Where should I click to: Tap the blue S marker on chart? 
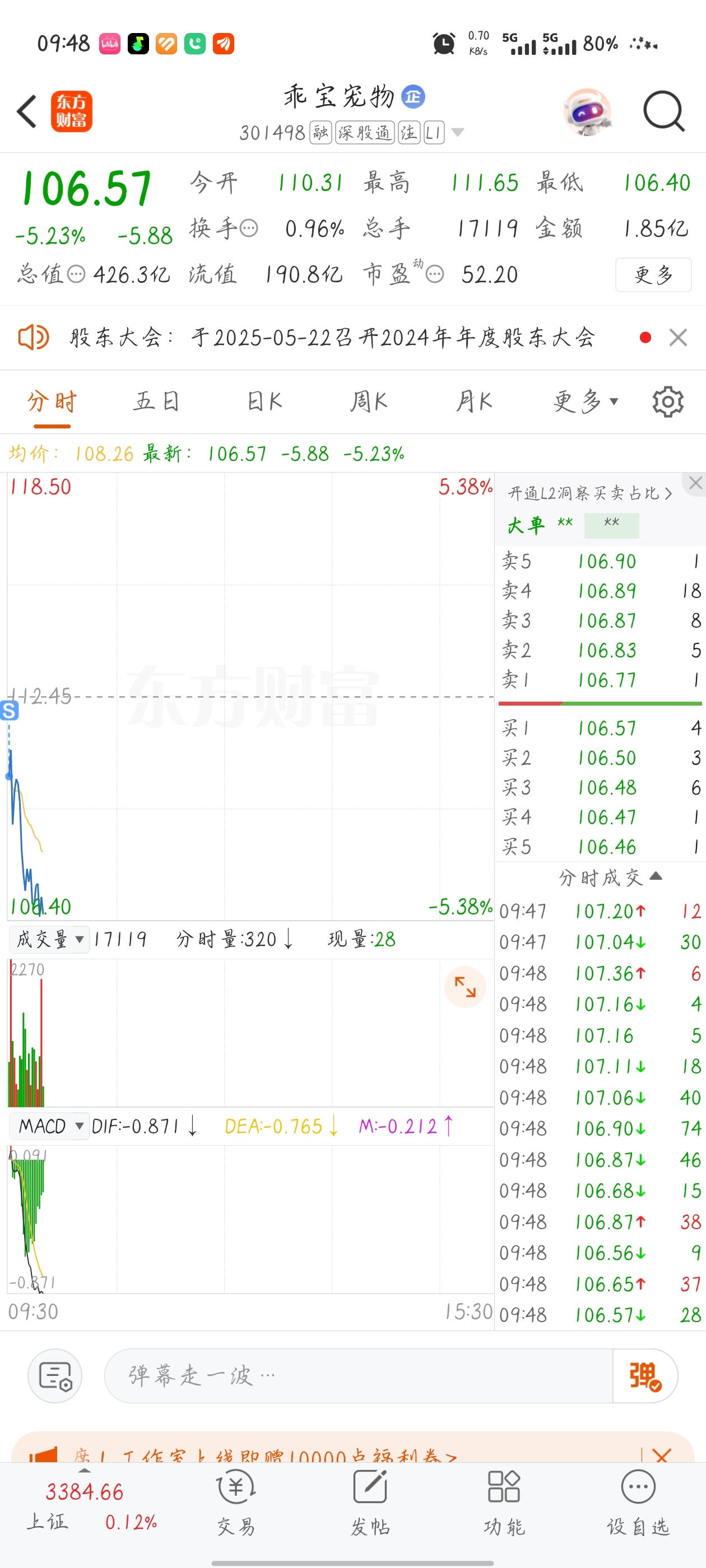pyautogui.click(x=9, y=710)
